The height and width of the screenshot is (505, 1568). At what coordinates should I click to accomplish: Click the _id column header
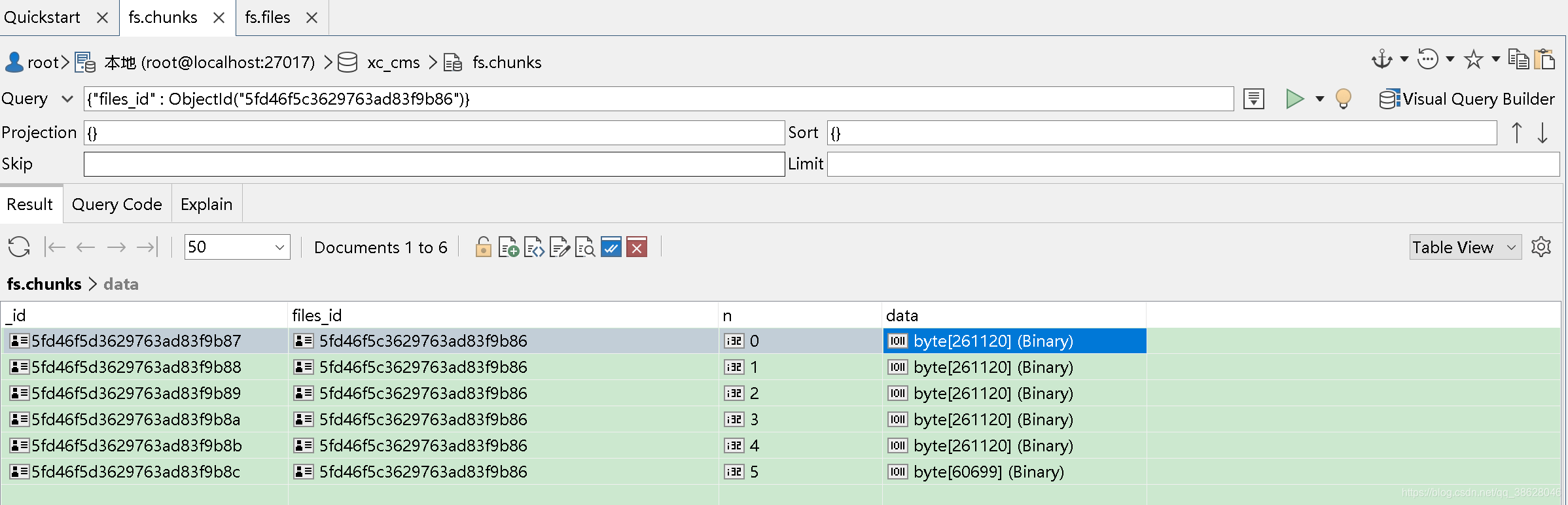(x=144, y=315)
